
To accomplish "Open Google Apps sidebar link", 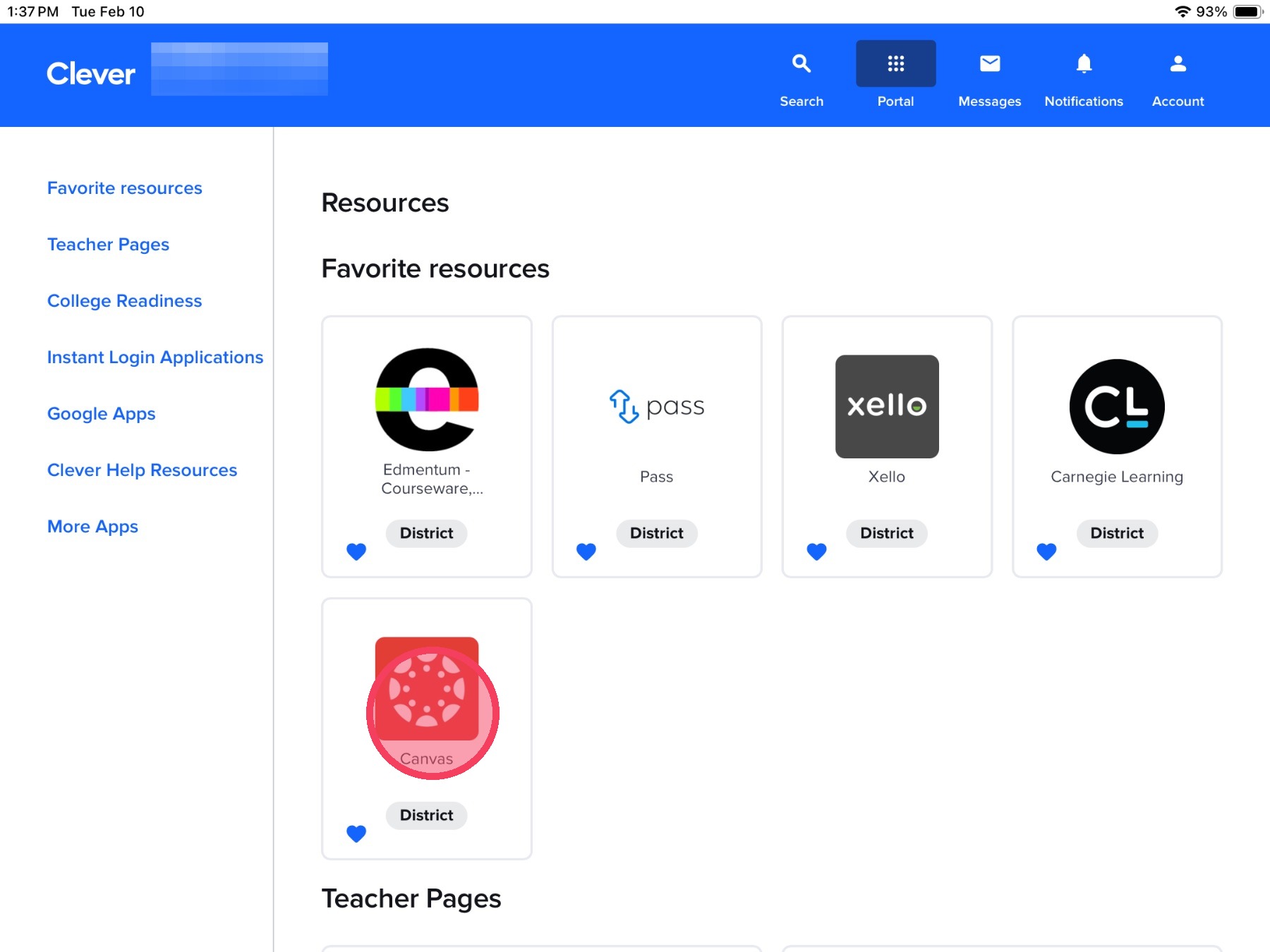I will coord(102,414).
